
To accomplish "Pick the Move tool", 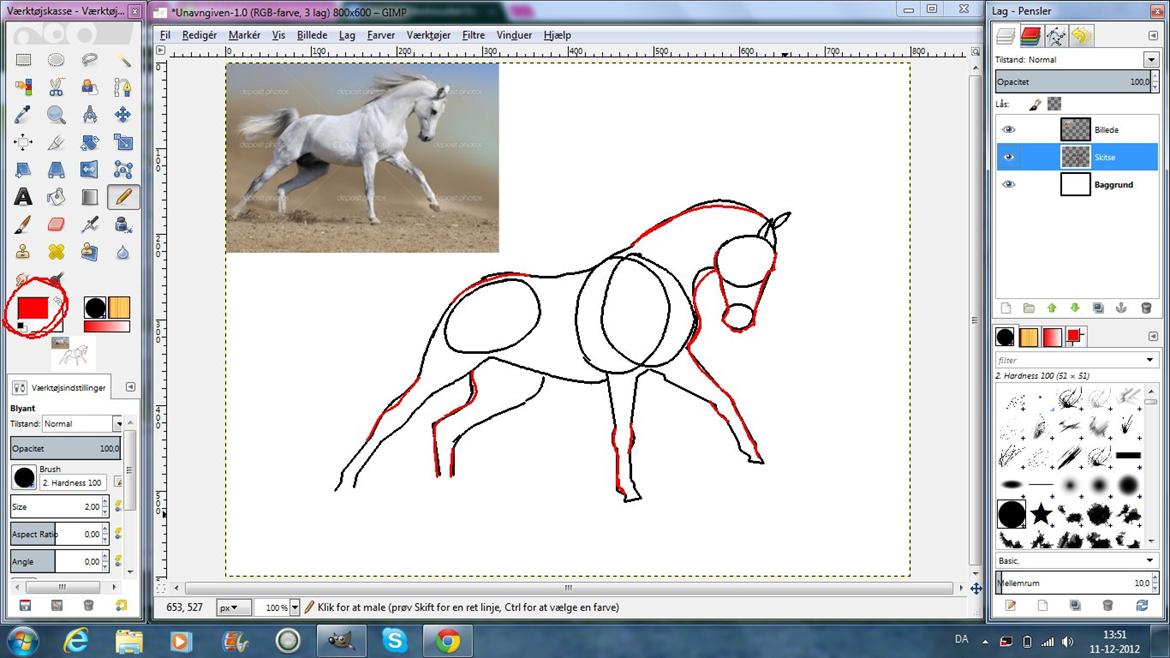I will click(x=123, y=115).
